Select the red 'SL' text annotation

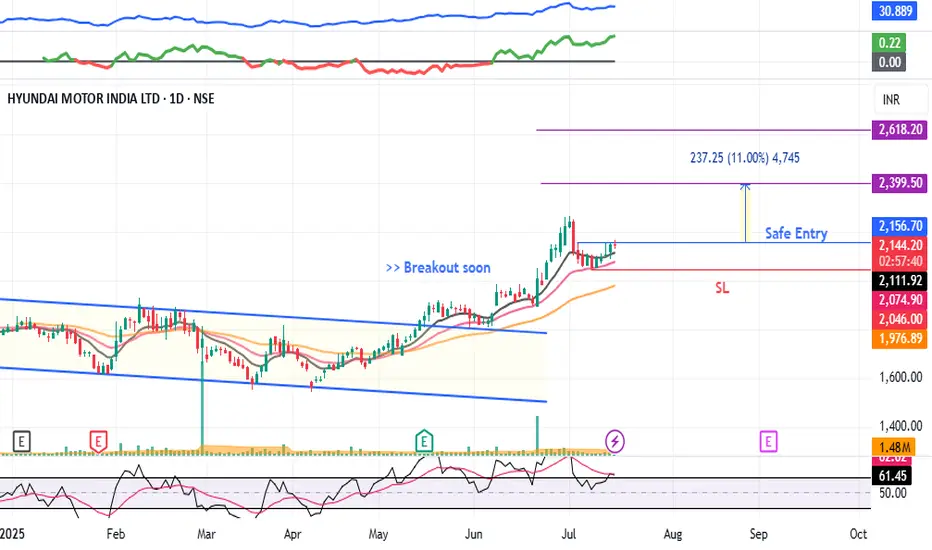722,288
